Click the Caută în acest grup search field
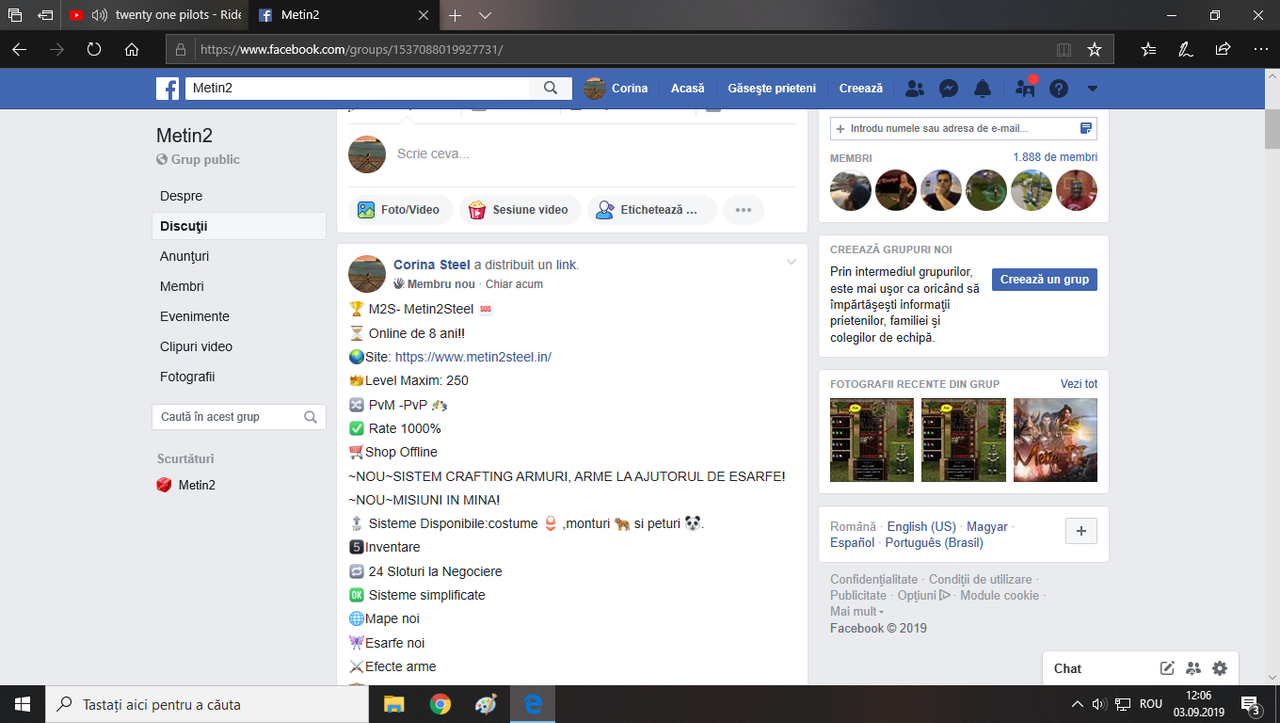Screen dimensions: 1280x723 tap(239, 417)
